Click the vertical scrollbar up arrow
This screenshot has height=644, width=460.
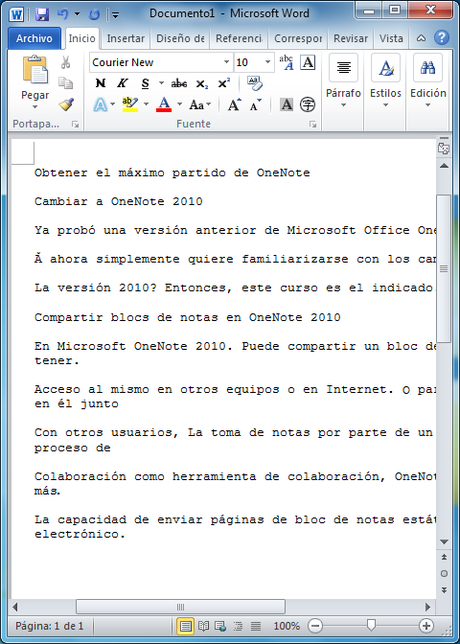tap(444, 166)
